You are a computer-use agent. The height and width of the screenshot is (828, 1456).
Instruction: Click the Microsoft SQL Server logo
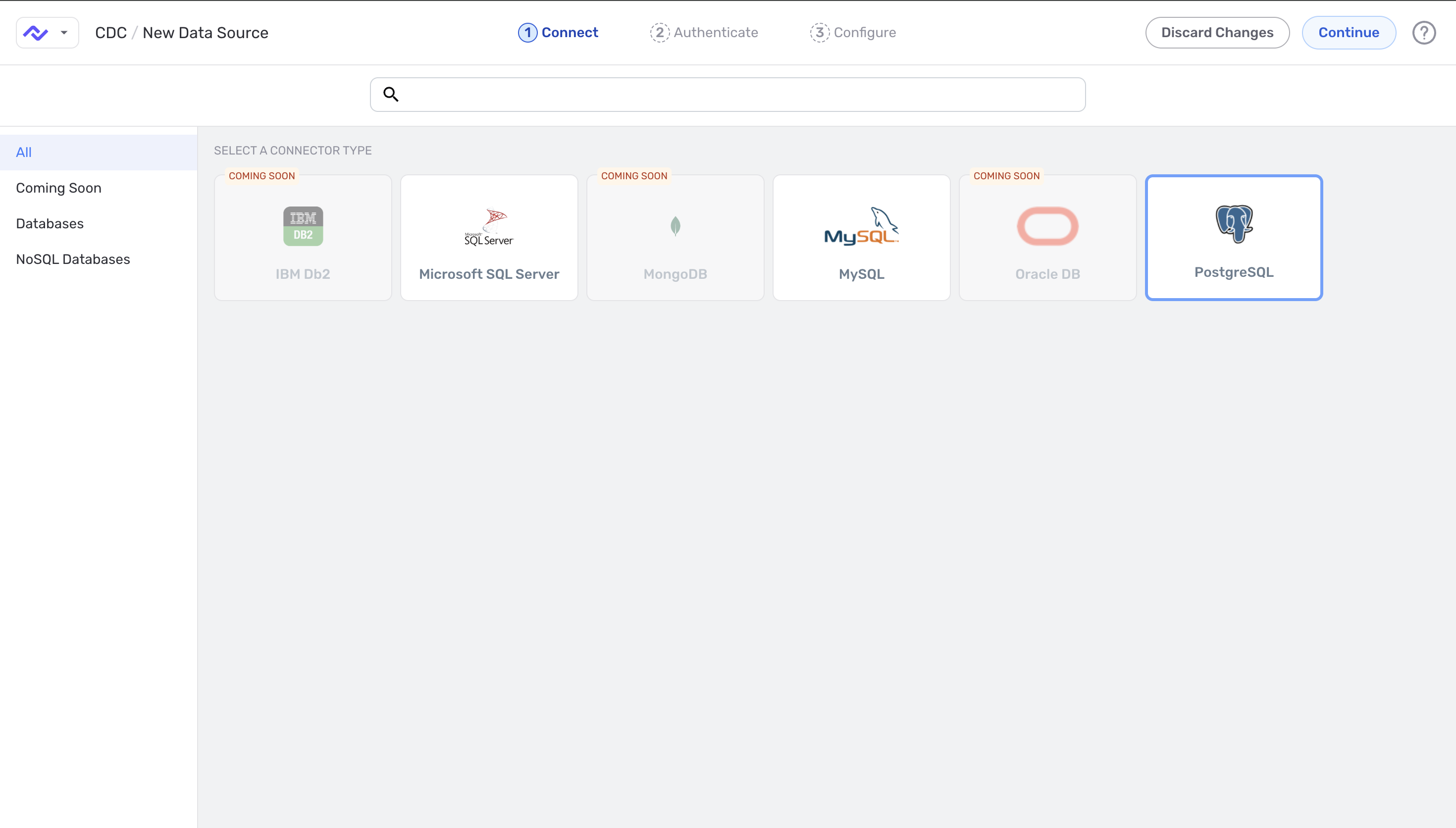coord(489,226)
